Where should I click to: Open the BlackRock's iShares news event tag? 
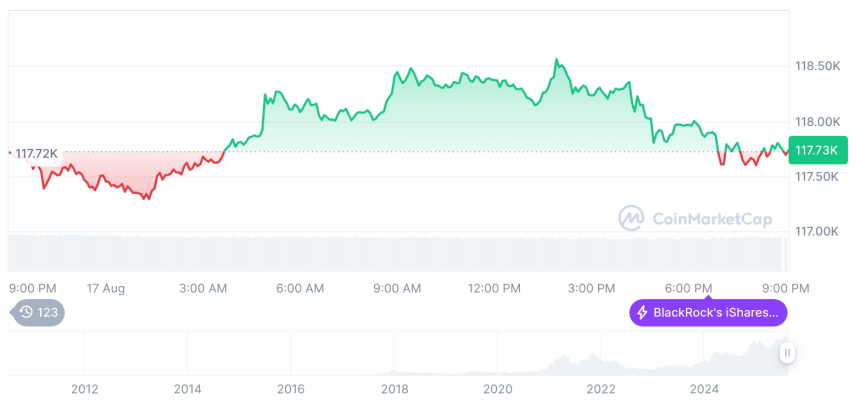[708, 313]
